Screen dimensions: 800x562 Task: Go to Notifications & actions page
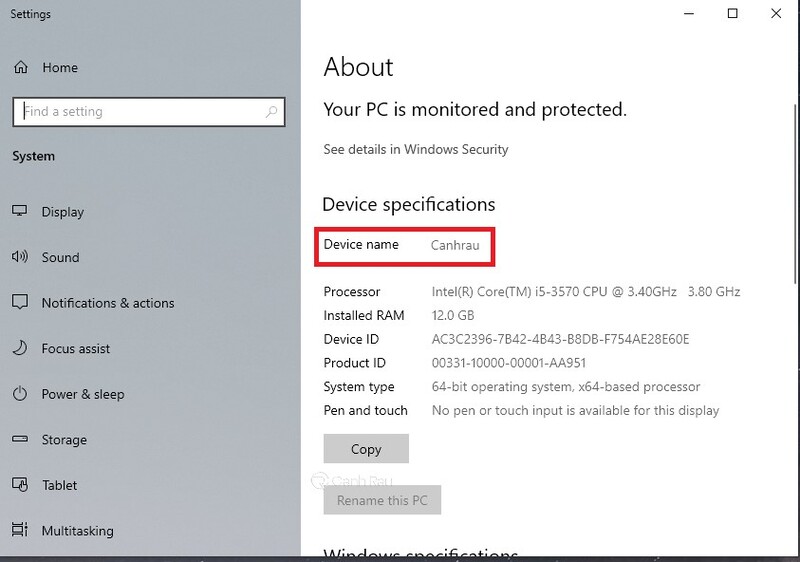pos(108,303)
